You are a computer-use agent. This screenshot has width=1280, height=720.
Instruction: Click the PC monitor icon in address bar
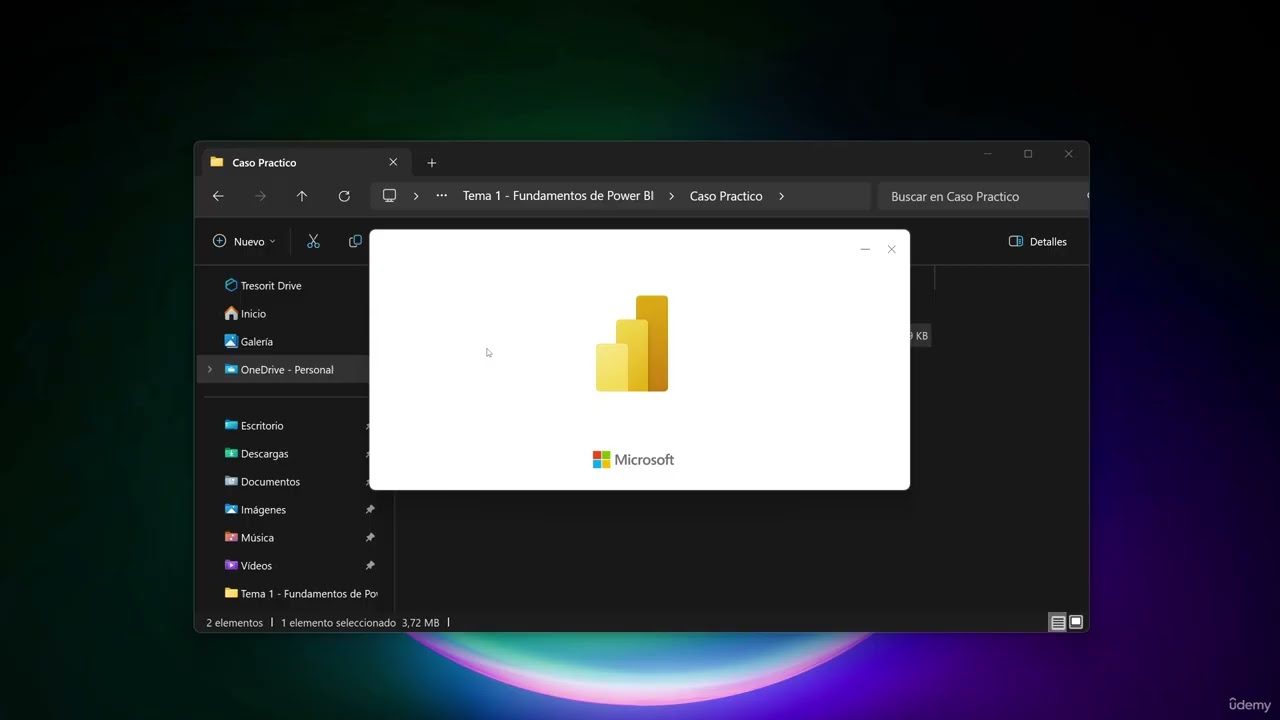click(390, 196)
